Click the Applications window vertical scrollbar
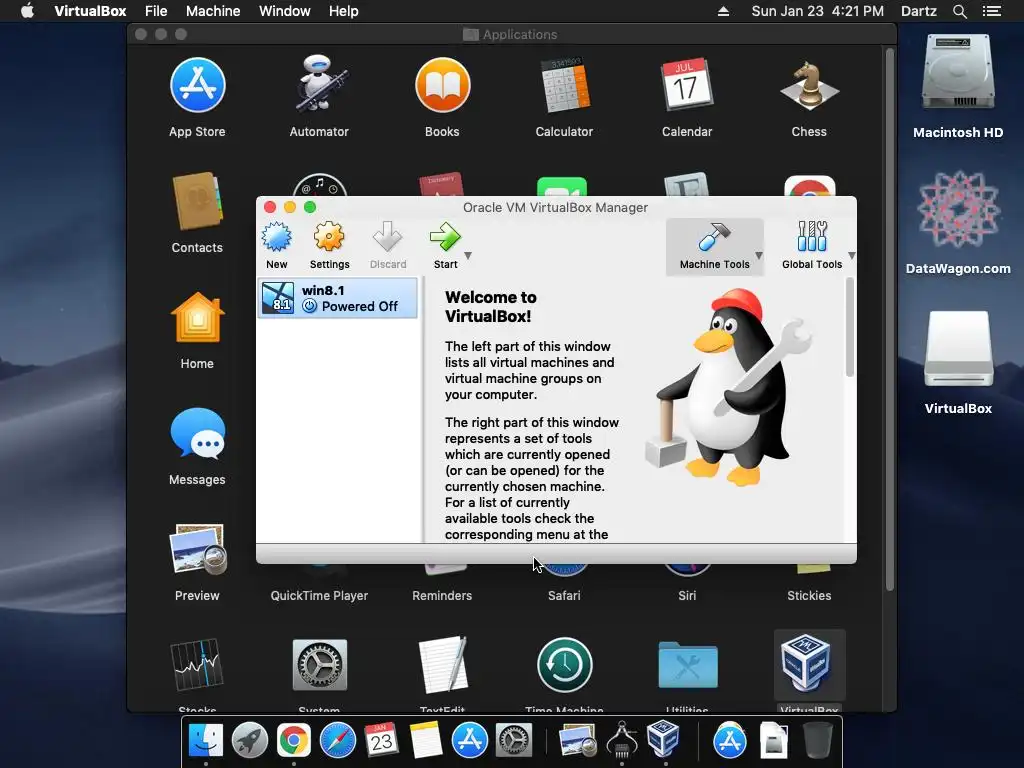This screenshot has height=768, width=1024. [x=889, y=320]
